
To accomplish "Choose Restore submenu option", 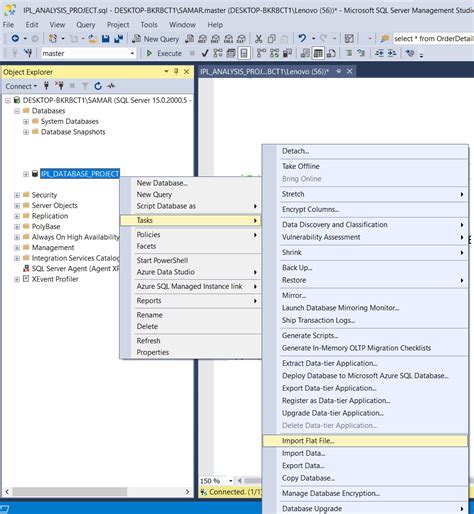I will click(x=365, y=280).
